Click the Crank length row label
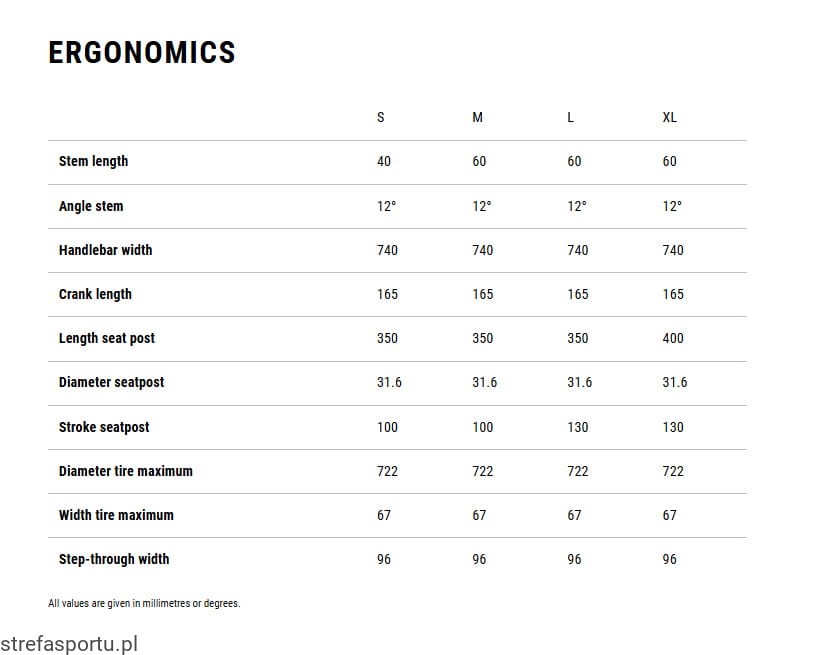Image resolution: width=813 pixels, height=655 pixels. pyautogui.click(x=95, y=294)
